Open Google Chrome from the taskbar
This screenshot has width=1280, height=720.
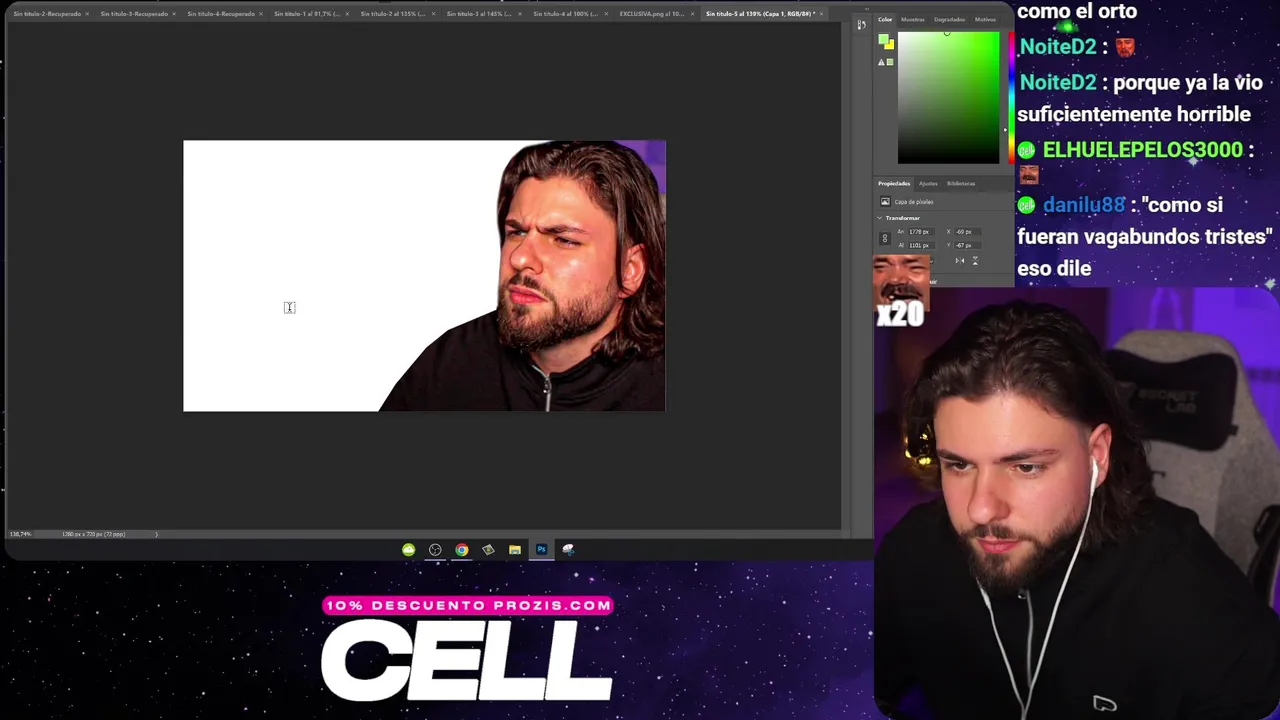coord(461,549)
